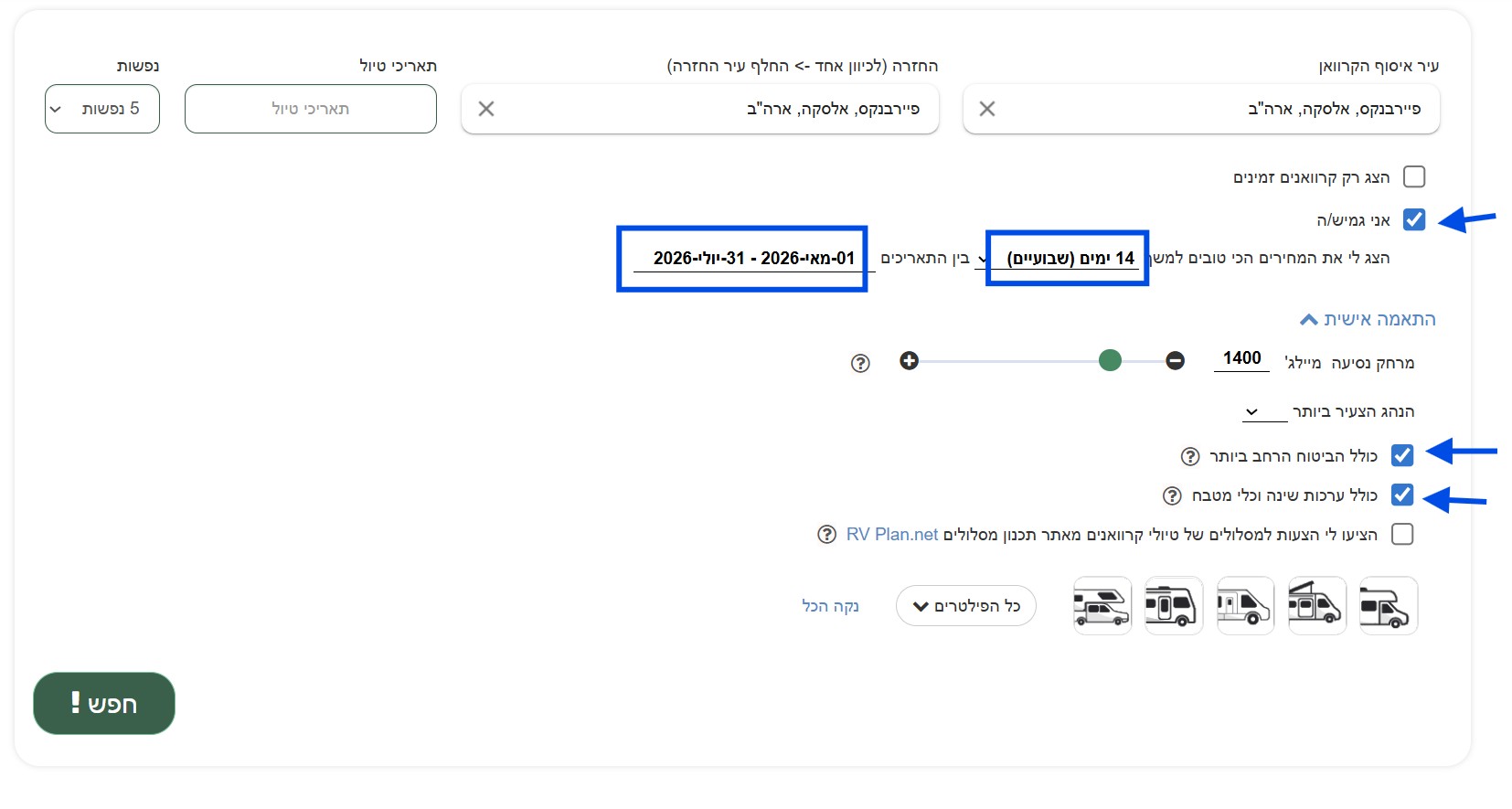Image resolution: width=1512 pixels, height=809 pixels.
Task: Click the minus icon on mileage slider
Action: pos(1176,361)
